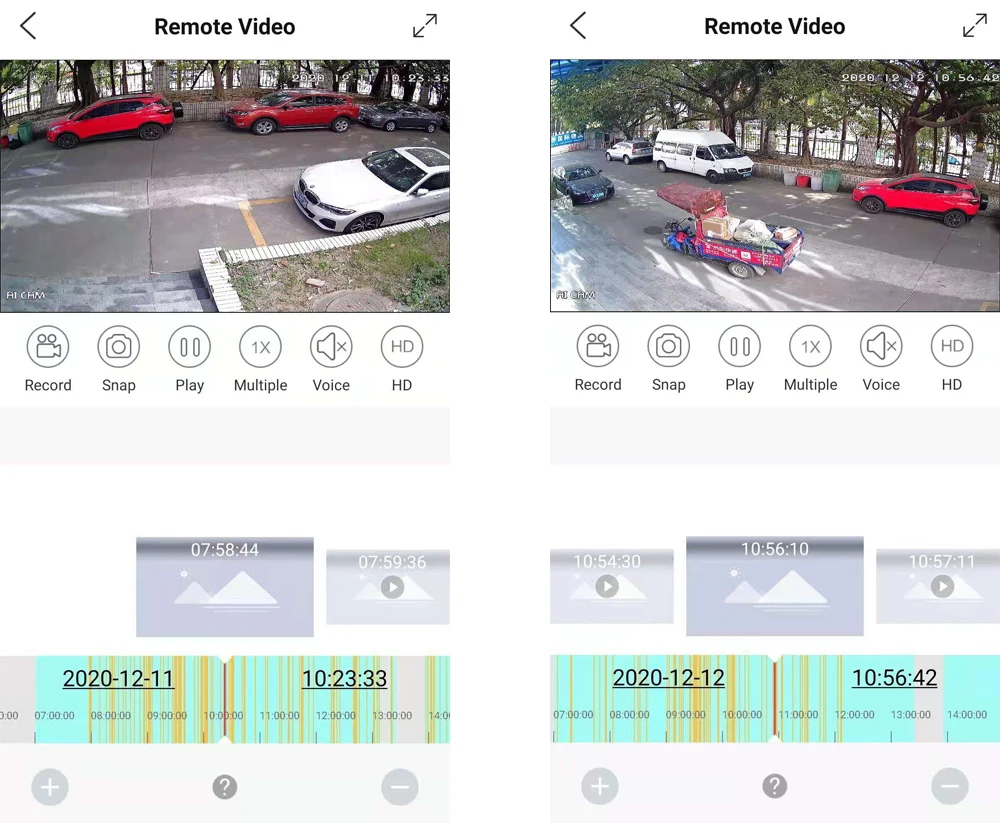Play the 10:54:30 clip thumbnail
Image resolution: width=1000 pixels, height=823 pixels.
(612, 586)
